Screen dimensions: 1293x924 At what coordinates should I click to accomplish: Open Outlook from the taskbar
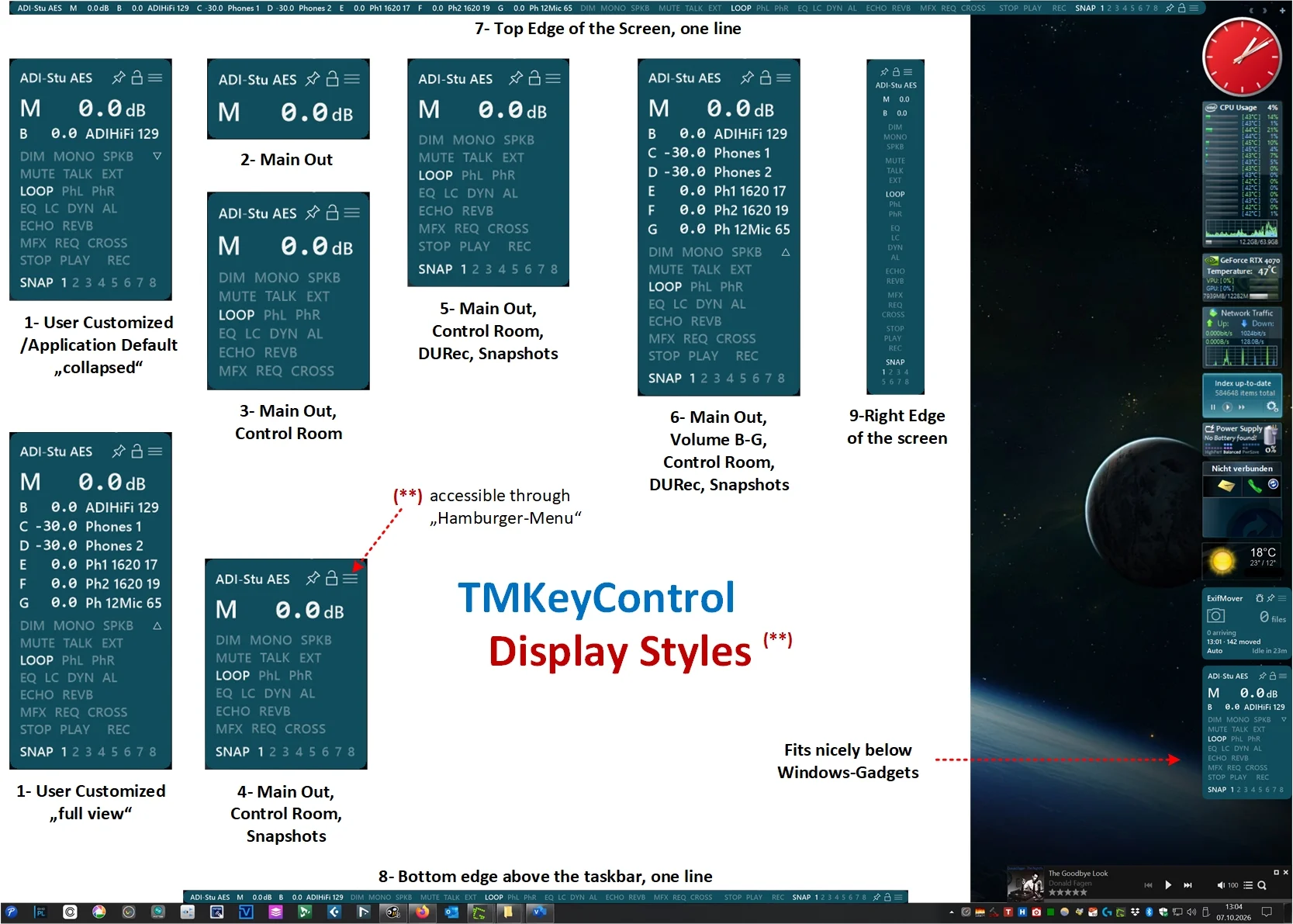[451, 912]
